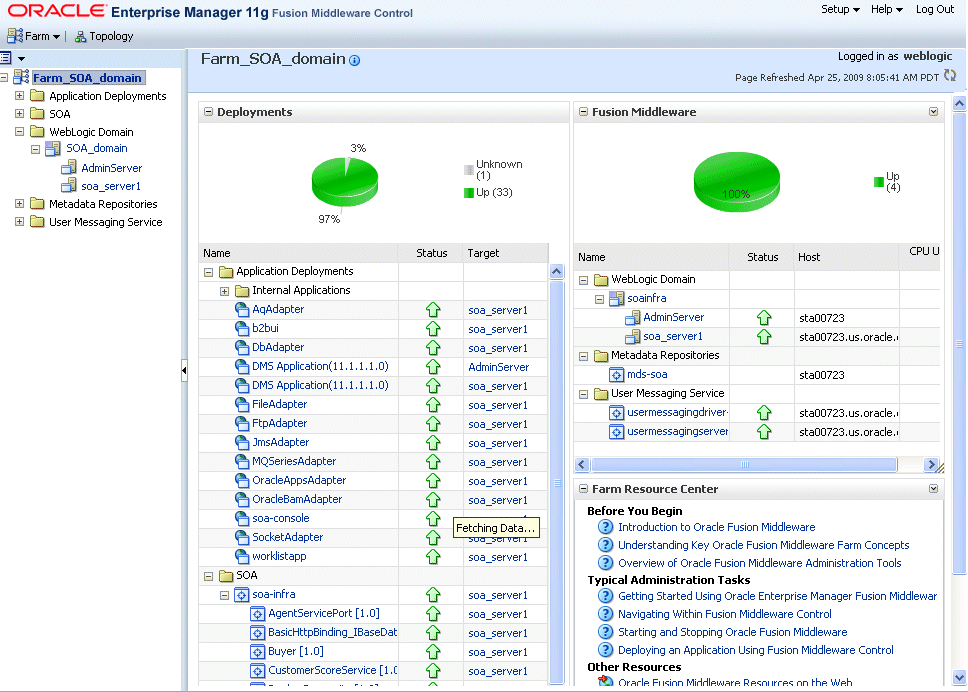Click the Farm_SOA_domain farm icon in tree
Screen dimensions: 968x692
coord(22,77)
